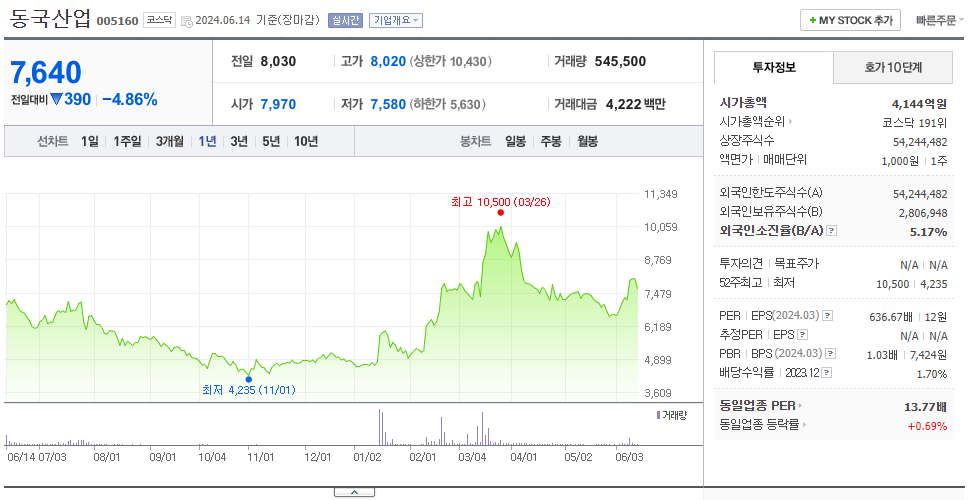Select the 10년 line chart period
The height and width of the screenshot is (500, 968).
point(306,141)
